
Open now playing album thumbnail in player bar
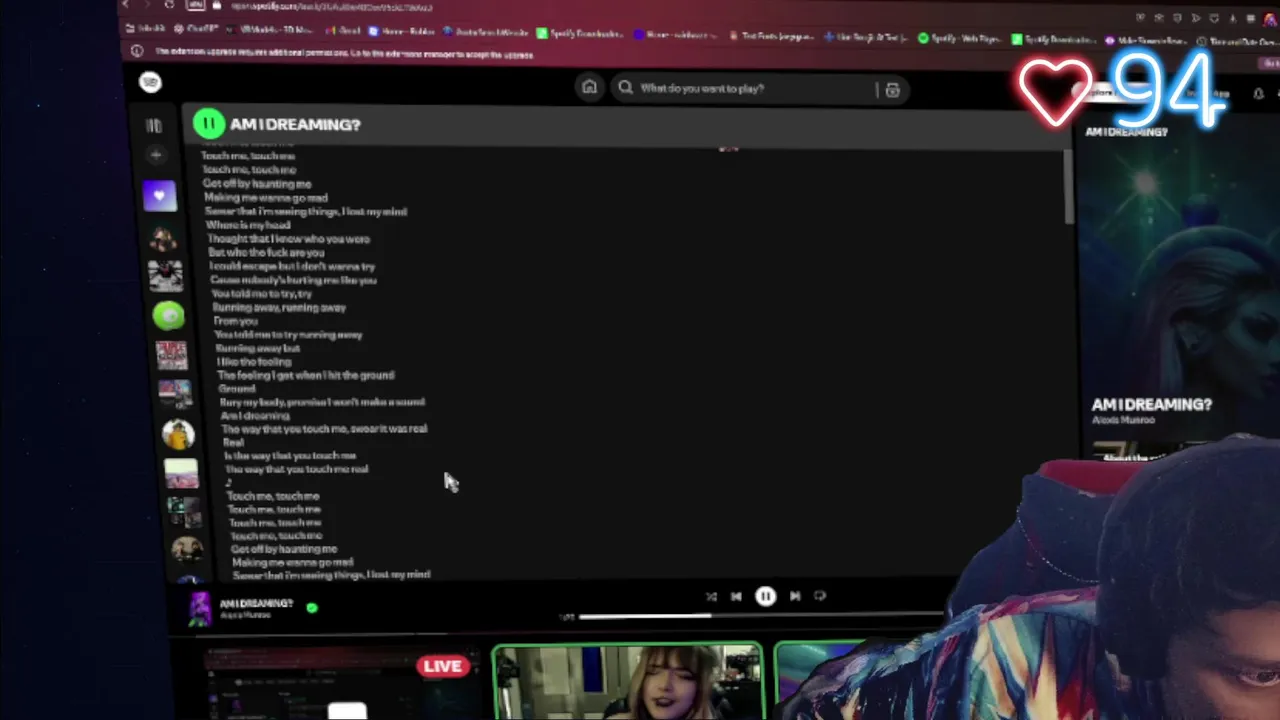pos(200,608)
